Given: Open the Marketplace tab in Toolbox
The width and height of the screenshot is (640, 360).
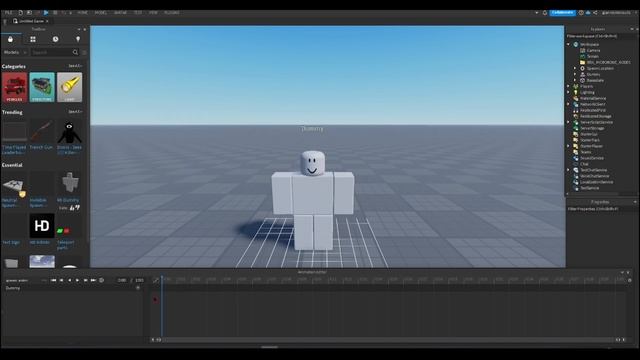Looking at the screenshot, I should tap(11, 39).
